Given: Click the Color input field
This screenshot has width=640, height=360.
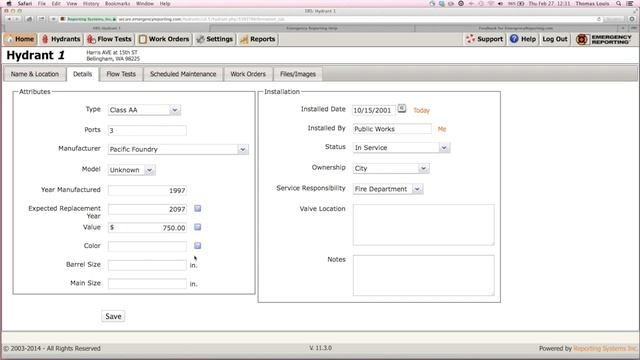Looking at the screenshot, I should [x=147, y=246].
